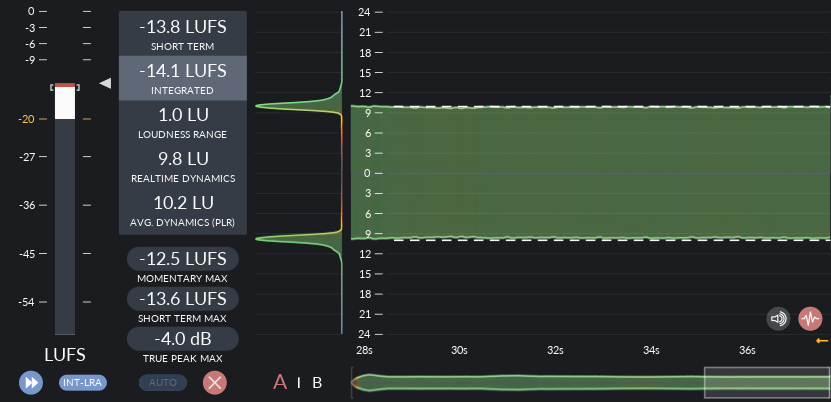Image resolution: width=831 pixels, height=402 pixels.
Task: Toggle the AUTO button
Action: click(162, 382)
